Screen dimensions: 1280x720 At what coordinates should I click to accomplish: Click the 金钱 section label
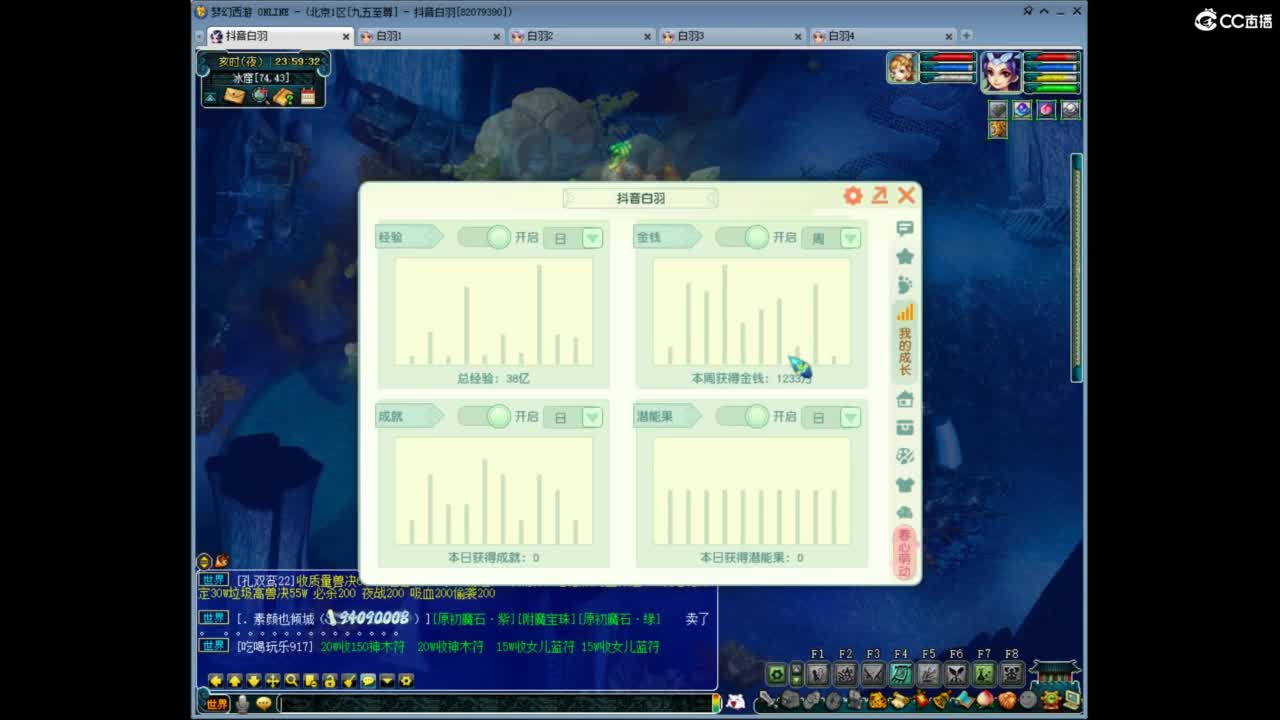[667, 237]
